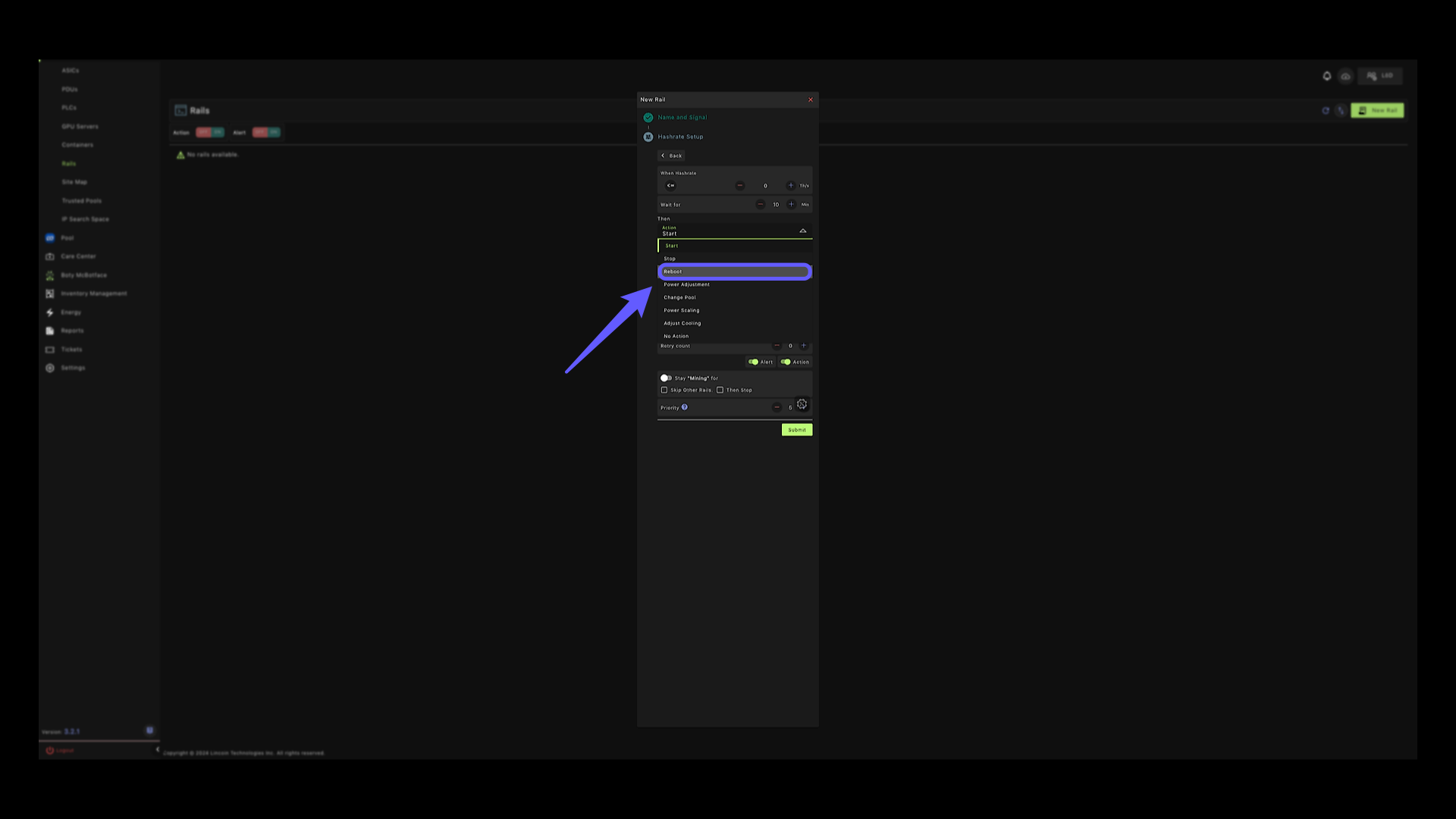Increase the When Hashrate value
Viewport: 1456px width, 819px height.
coord(790,186)
